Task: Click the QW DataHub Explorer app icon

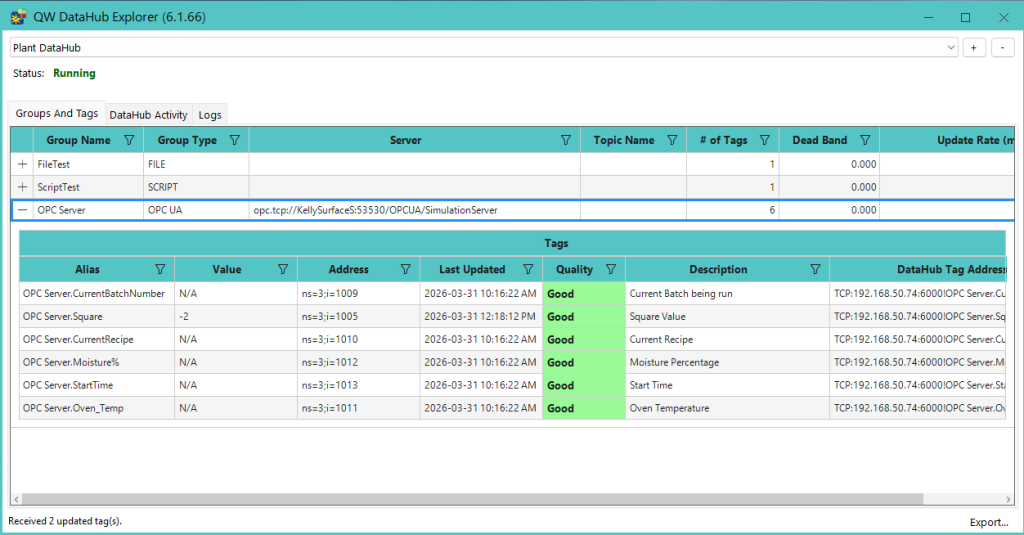Action: point(18,16)
